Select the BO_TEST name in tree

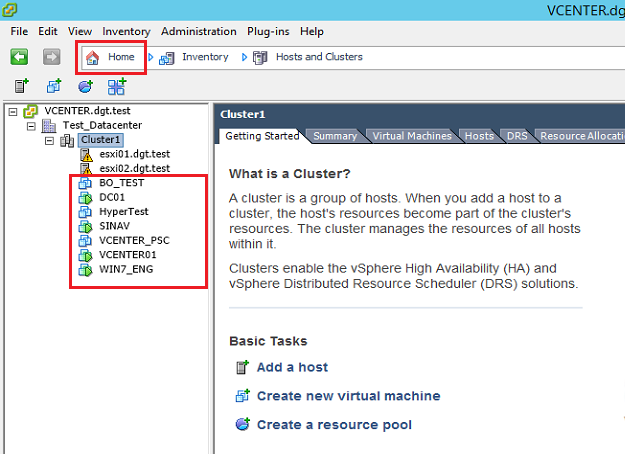click(122, 183)
